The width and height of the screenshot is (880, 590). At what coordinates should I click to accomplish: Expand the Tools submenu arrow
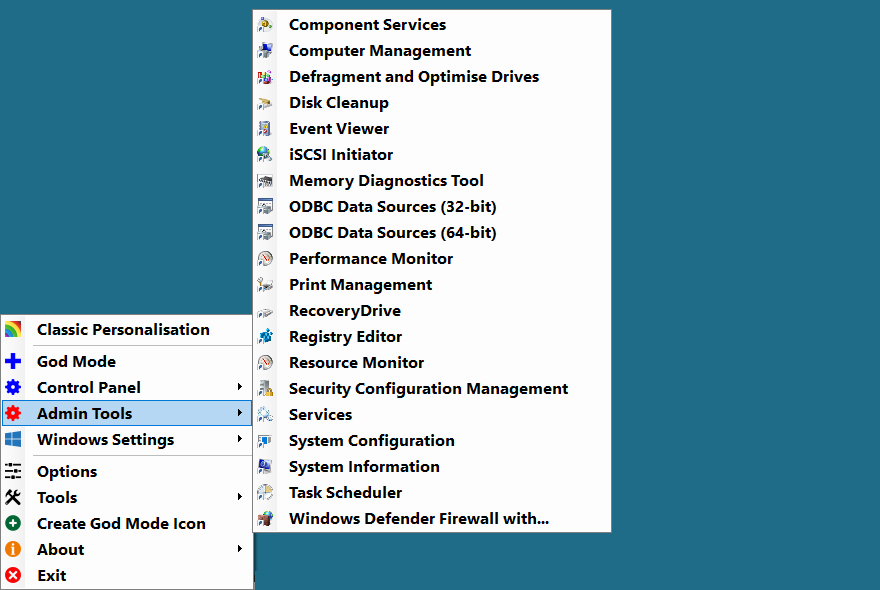(x=240, y=497)
